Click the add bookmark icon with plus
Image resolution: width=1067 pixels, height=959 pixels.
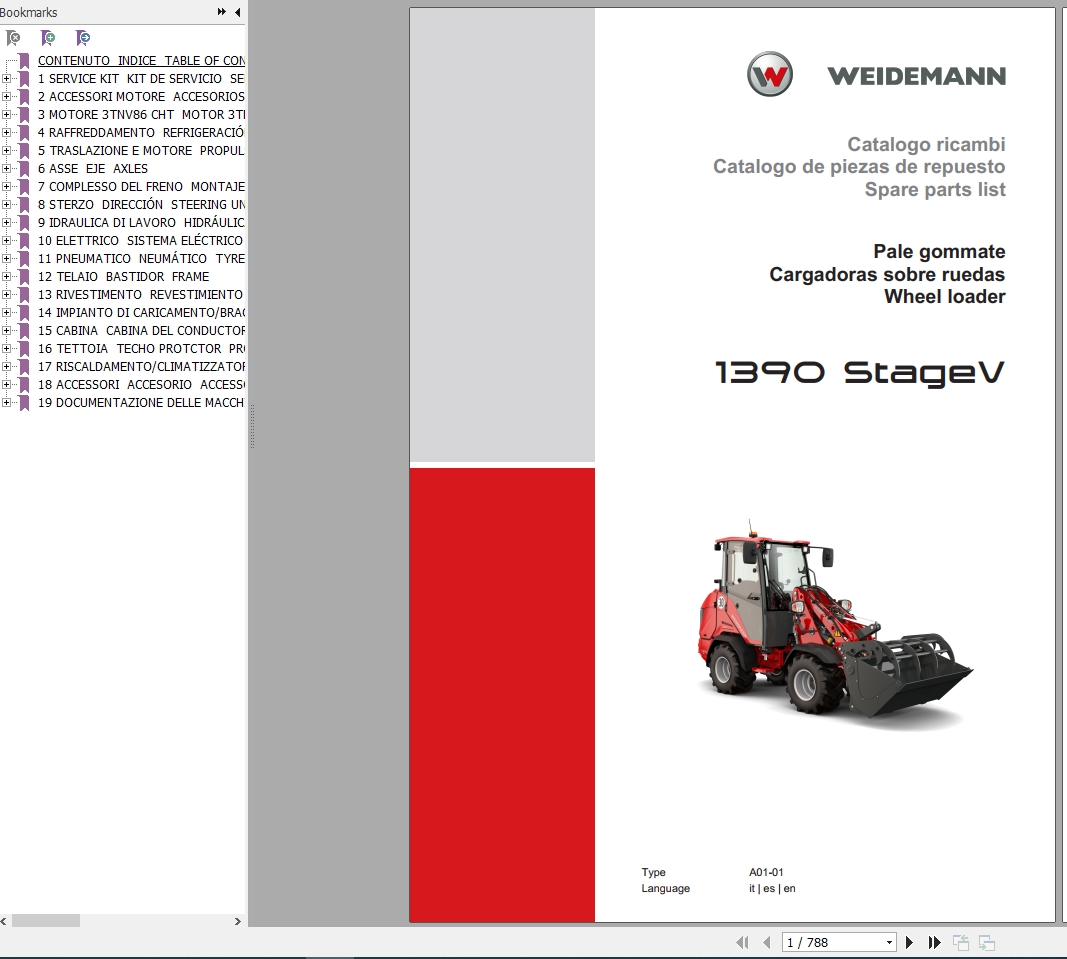[x=48, y=38]
